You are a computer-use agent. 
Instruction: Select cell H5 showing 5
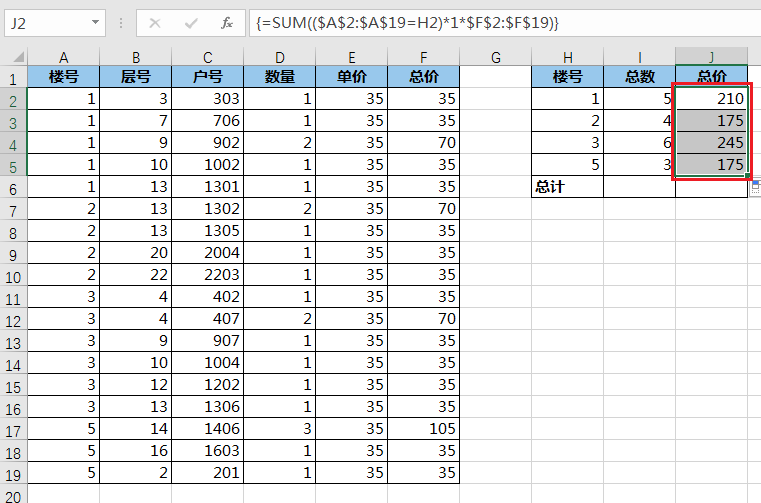coord(567,165)
